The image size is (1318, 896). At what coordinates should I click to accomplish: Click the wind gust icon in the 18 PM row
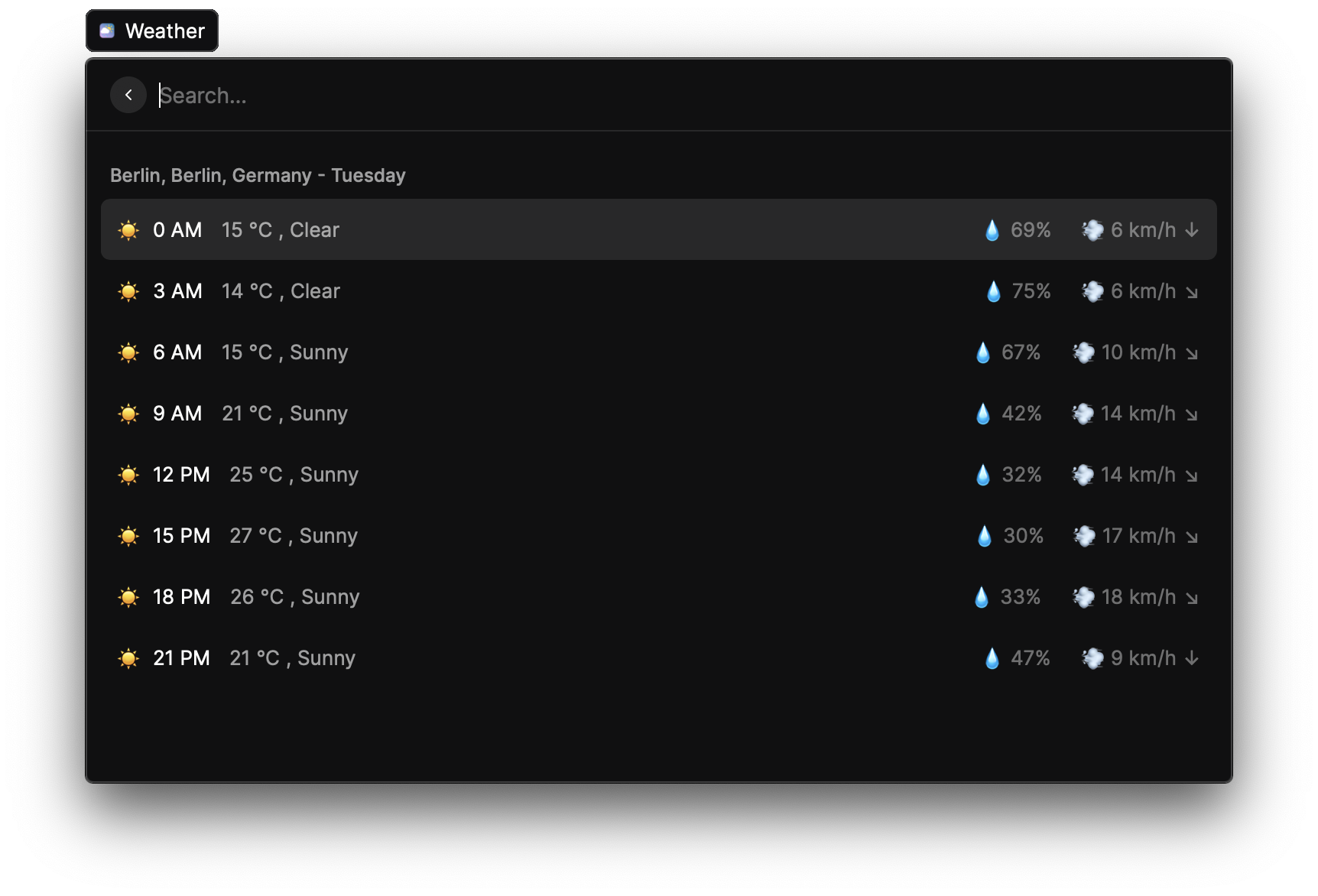click(1086, 597)
